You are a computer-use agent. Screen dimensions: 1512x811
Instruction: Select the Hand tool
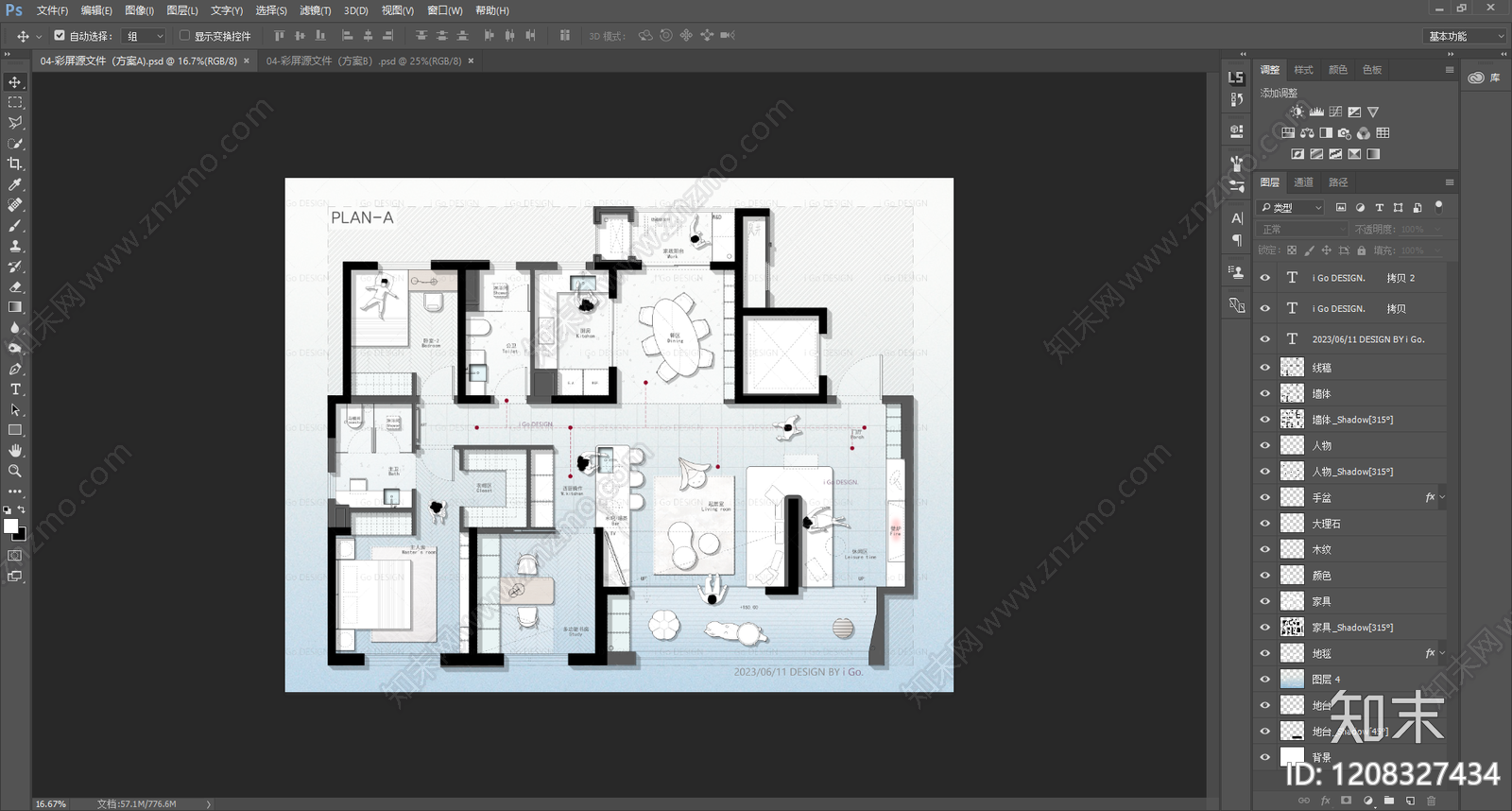(x=15, y=450)
